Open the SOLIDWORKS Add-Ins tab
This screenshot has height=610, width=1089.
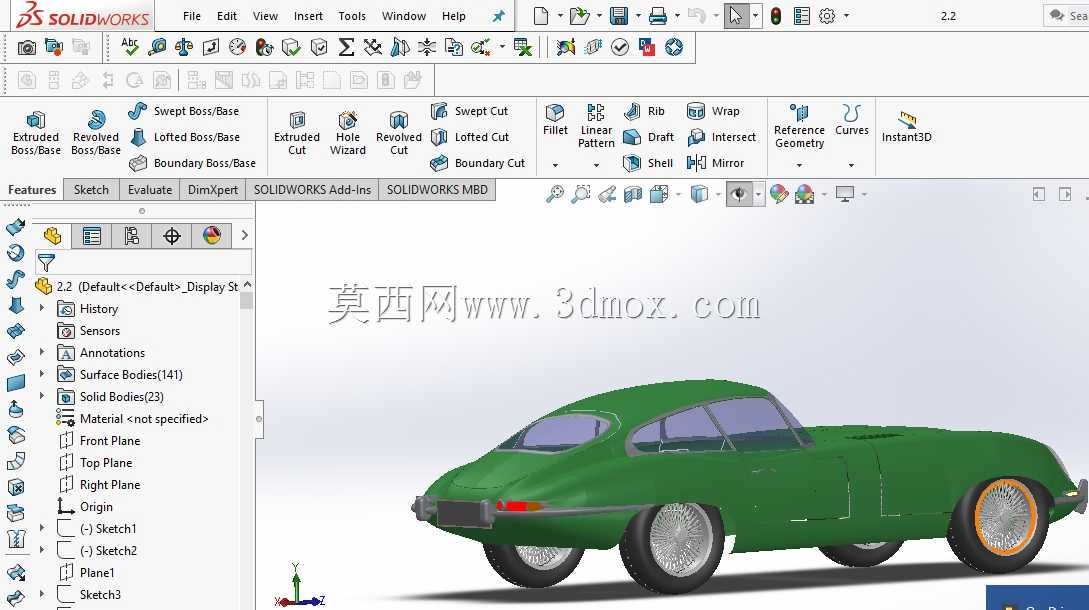(x=312, y=190)
